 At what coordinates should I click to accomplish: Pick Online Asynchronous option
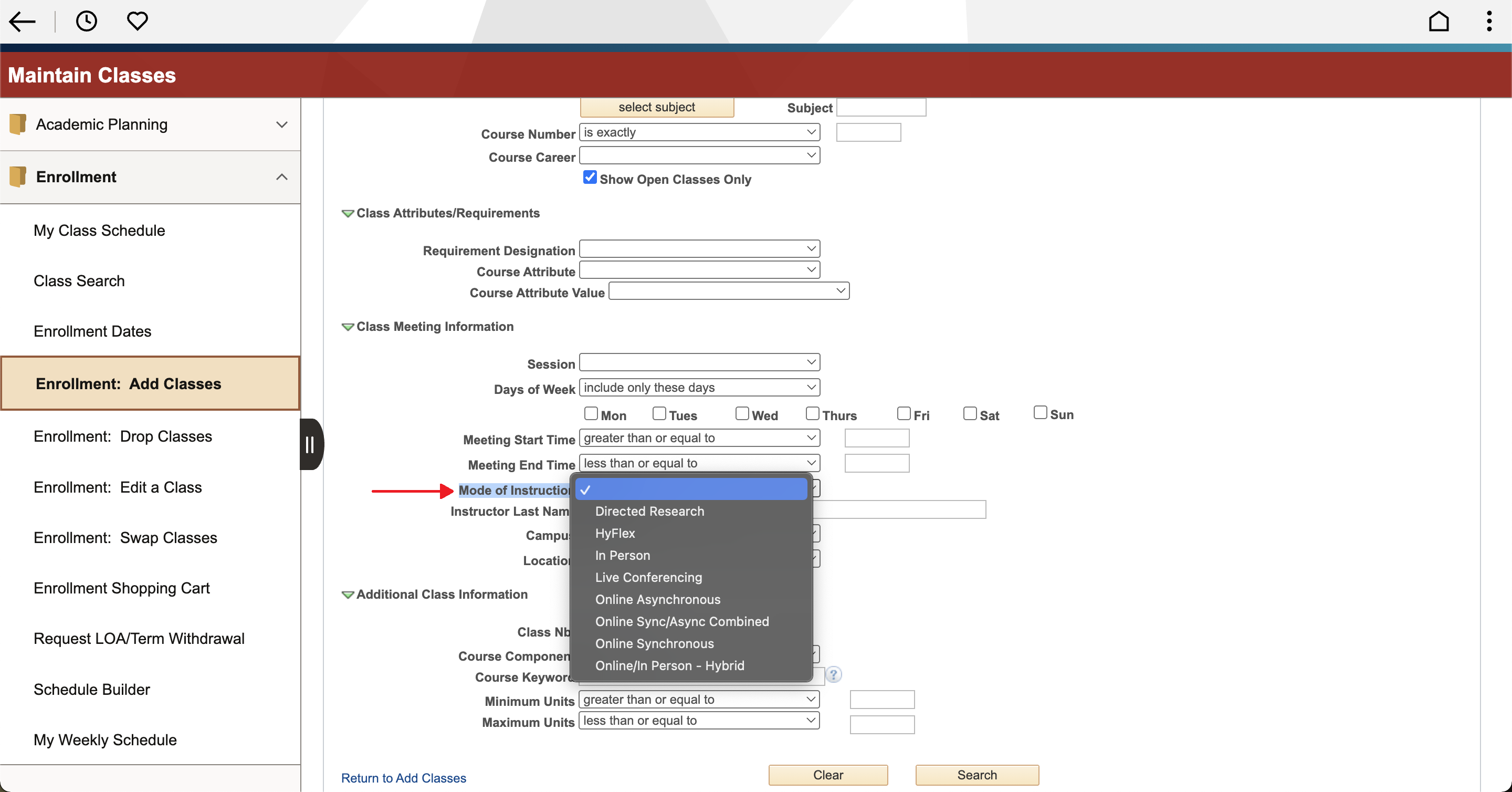691,599
